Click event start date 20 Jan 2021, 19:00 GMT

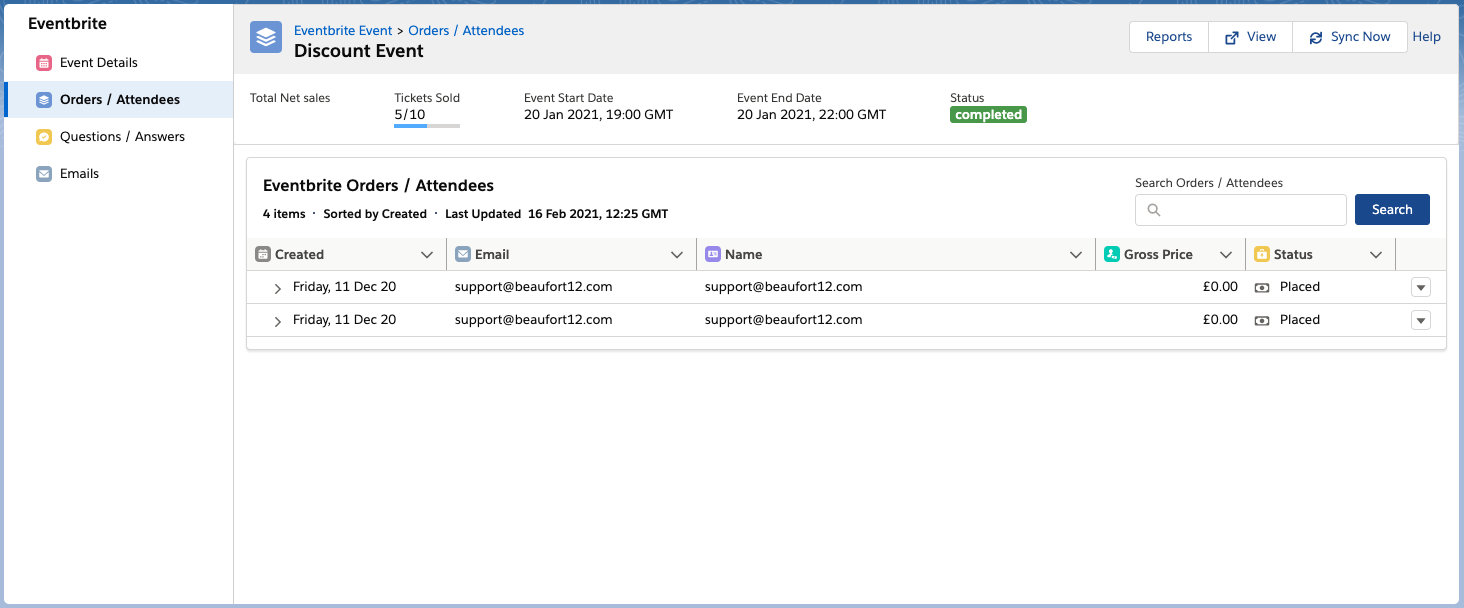(598, 115)
